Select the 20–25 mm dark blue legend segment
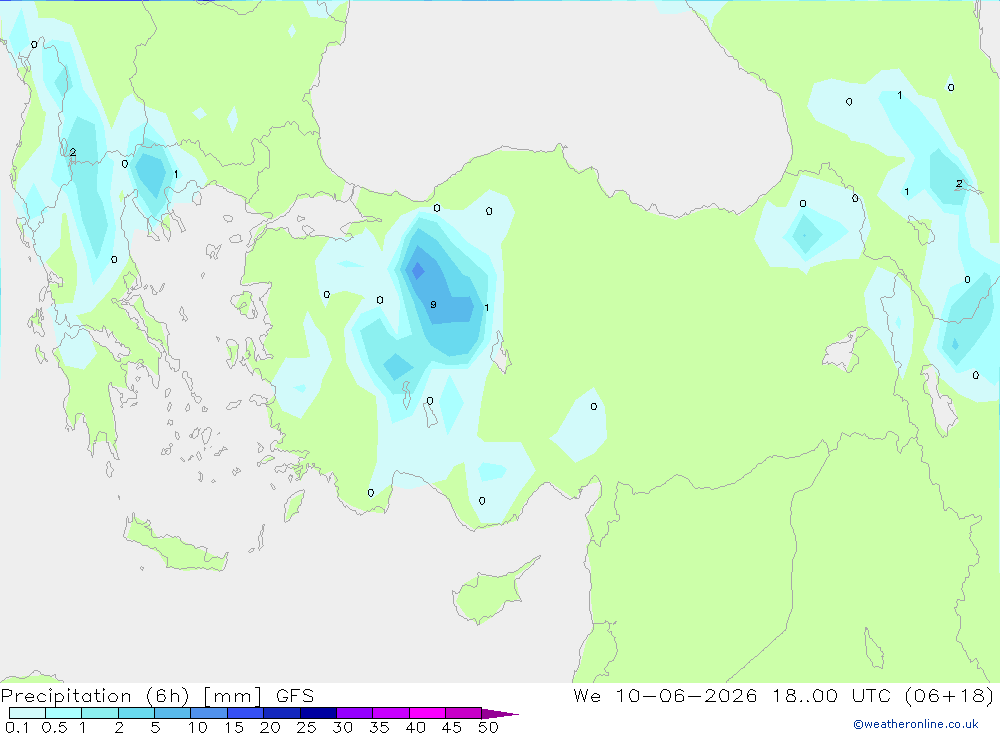Image resolution: width=1000 pixels, height=733 pixels. click(281, 713)
